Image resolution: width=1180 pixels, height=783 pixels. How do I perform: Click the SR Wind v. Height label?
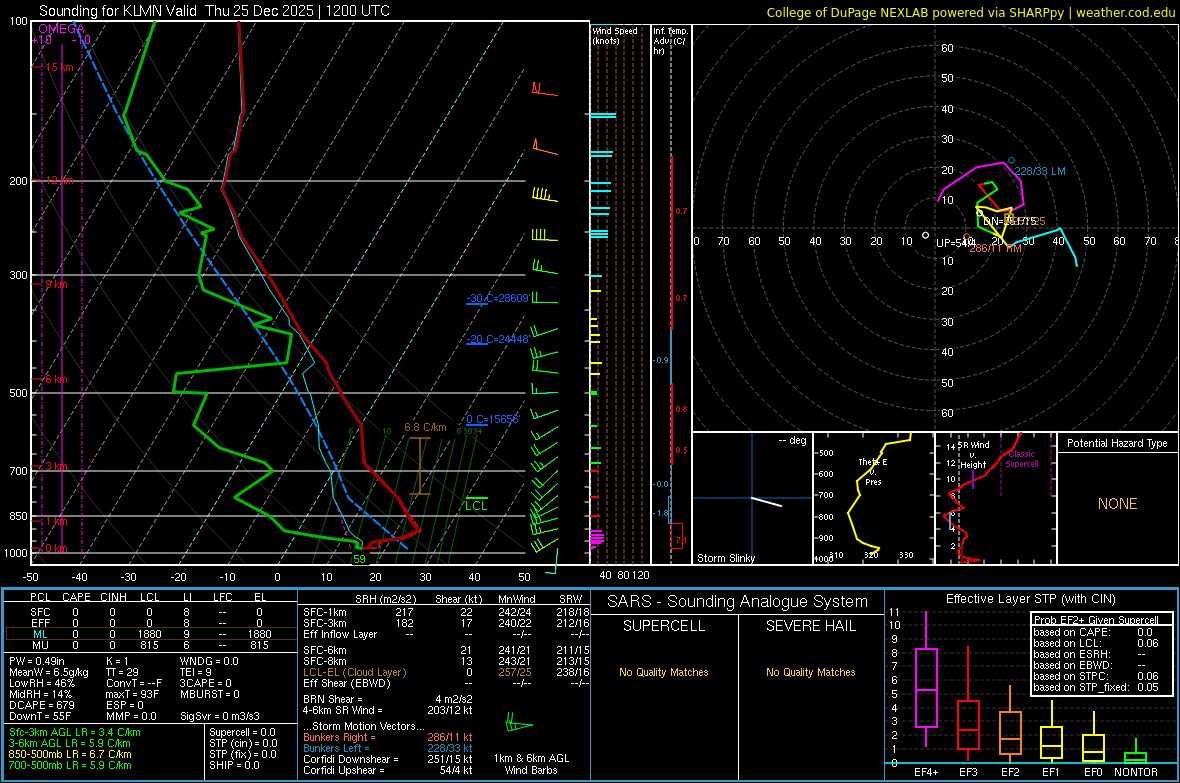pyautogui.click(x=972, y=455)
